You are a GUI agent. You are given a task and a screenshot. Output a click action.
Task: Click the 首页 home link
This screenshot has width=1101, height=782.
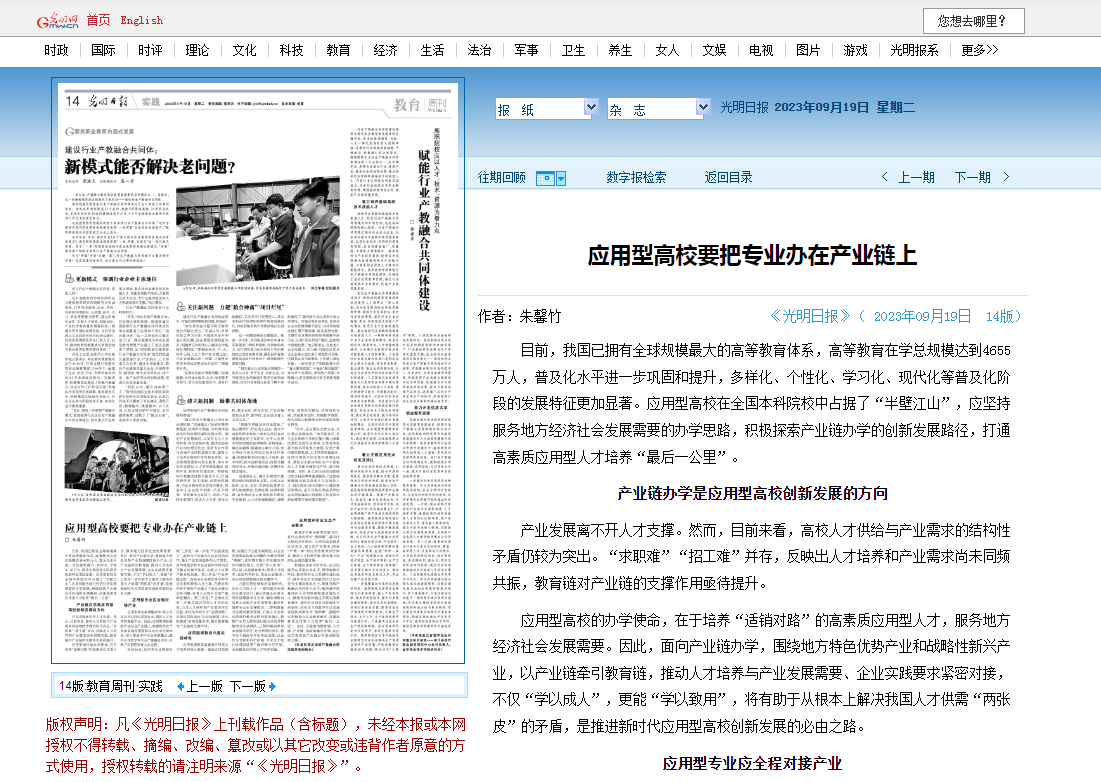click(x=98, y=20)
